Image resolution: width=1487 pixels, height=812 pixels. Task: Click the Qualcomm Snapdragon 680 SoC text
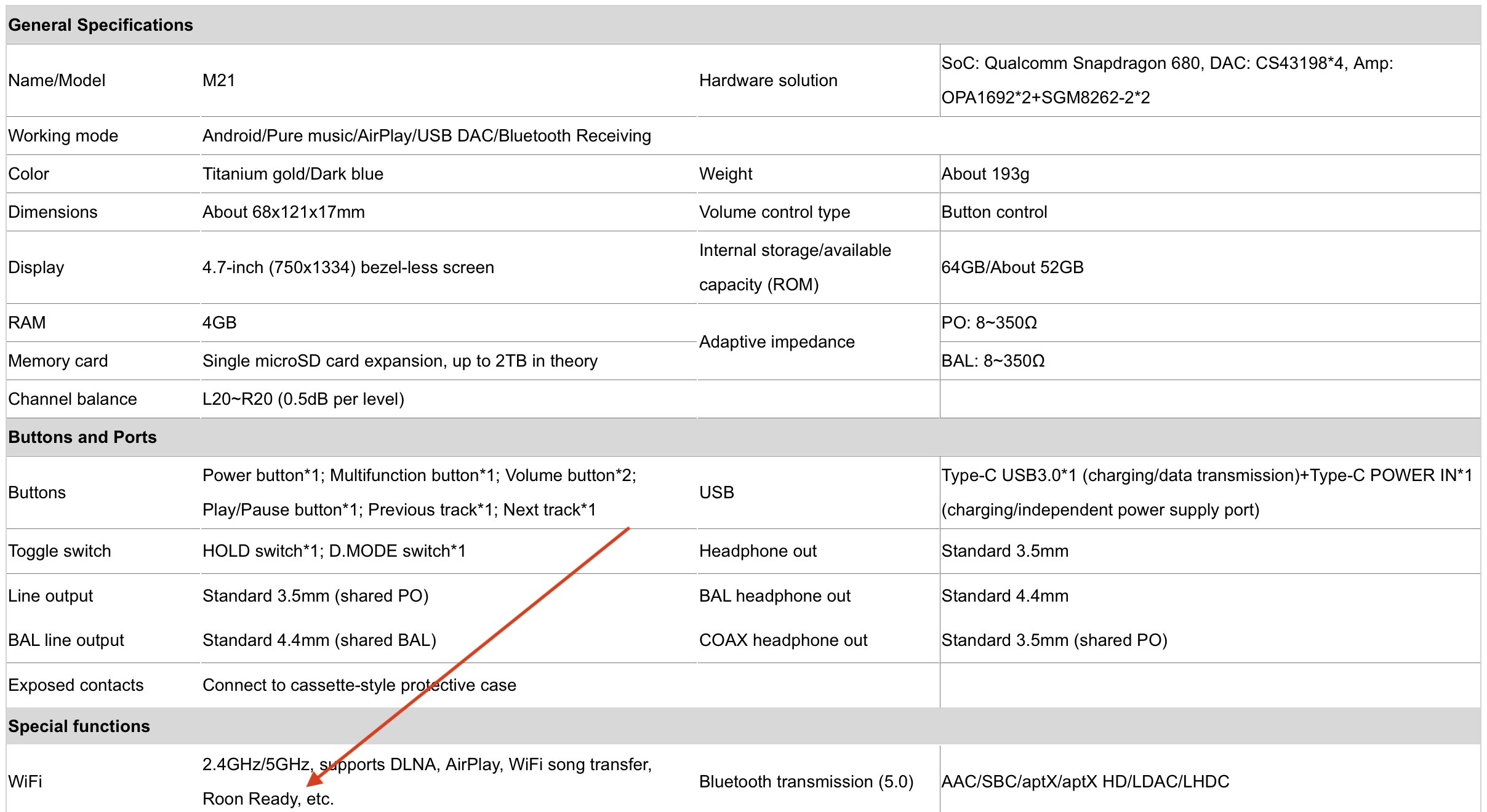point(1092,63)
